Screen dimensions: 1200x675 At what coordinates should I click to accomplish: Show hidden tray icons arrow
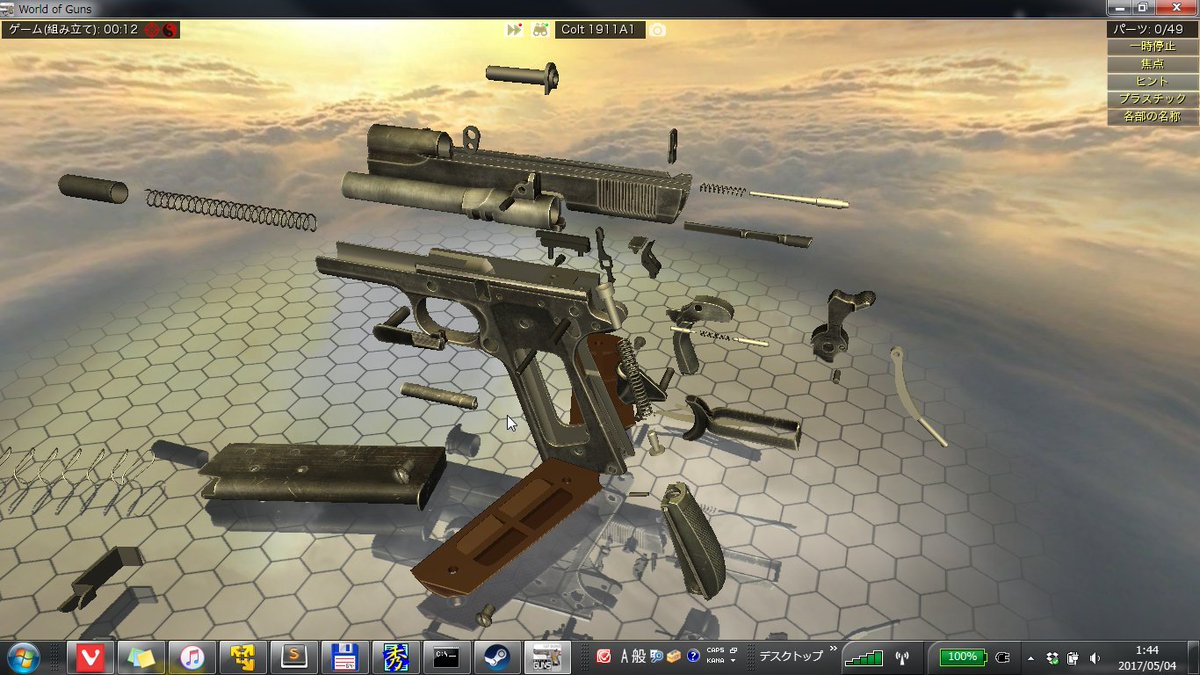(1030, 658)
